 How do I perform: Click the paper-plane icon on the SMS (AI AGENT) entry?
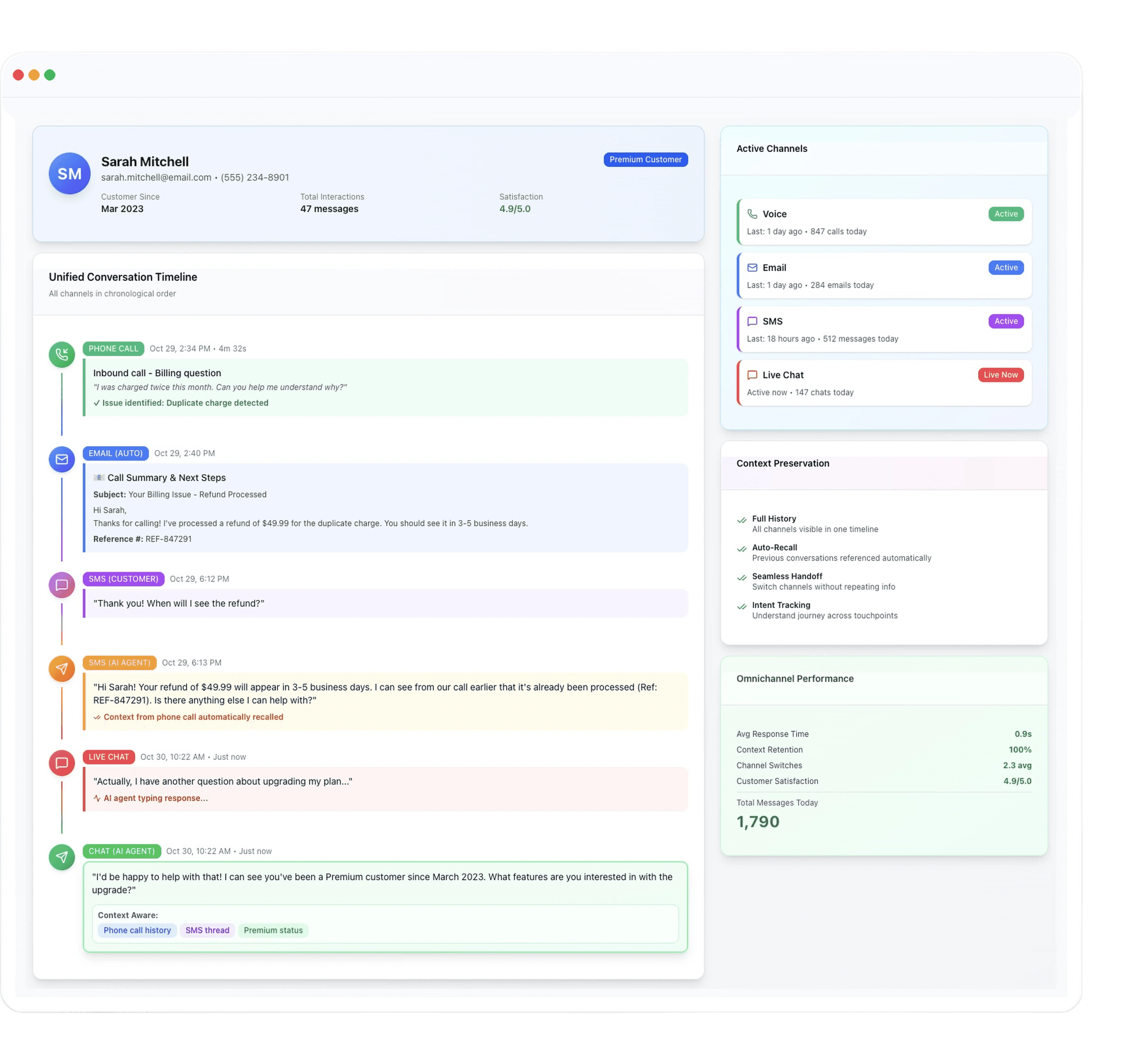tap(62, 669)
